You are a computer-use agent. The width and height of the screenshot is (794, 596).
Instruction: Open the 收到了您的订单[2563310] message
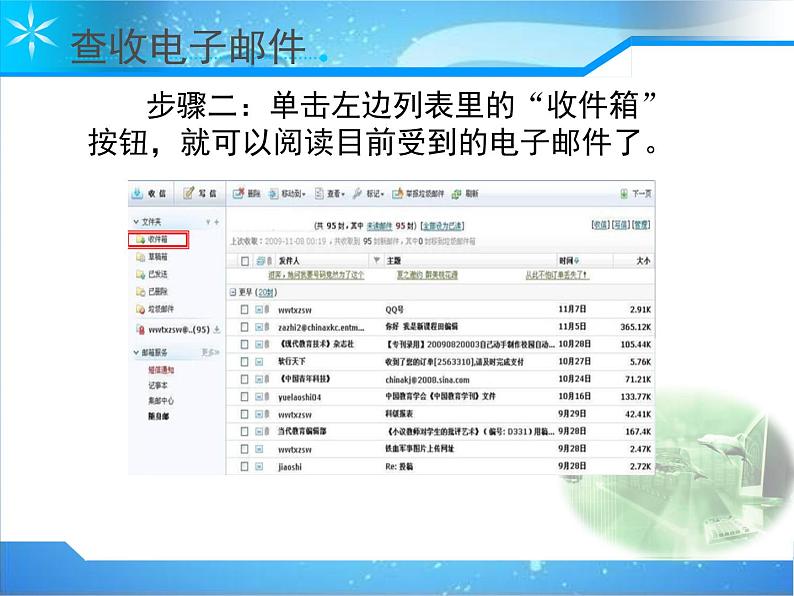(454, 362)
